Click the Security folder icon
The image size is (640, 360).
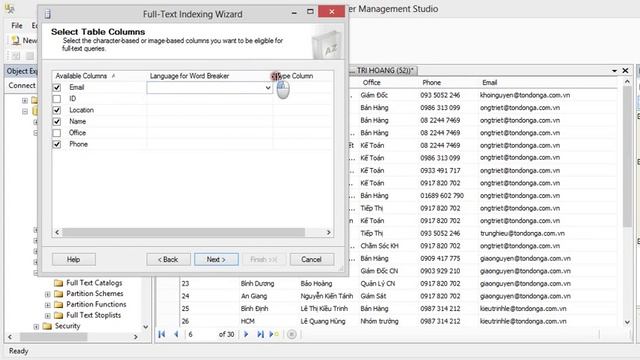tap(47, 326)
